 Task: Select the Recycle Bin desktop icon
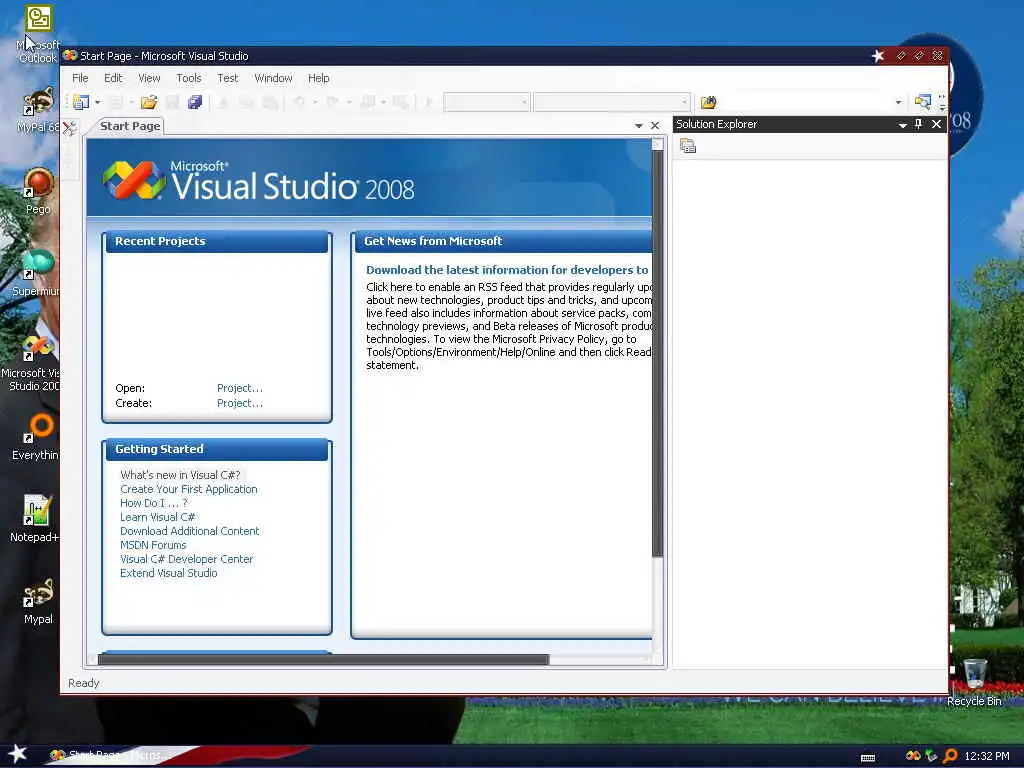pyautogui.click(x=974, y=682)
